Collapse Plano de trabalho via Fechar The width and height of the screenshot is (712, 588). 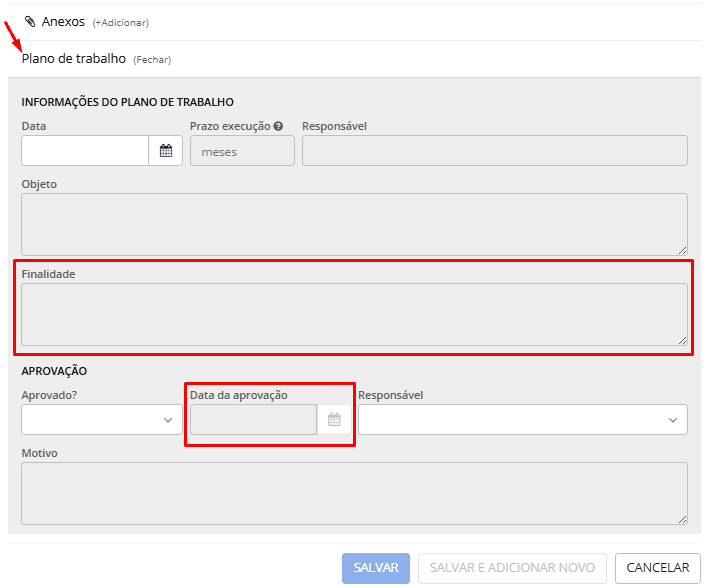click(152, 60)
